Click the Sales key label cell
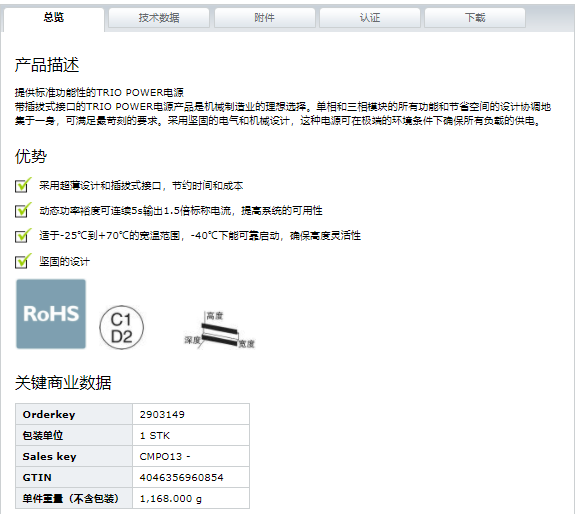Screen dimensions: 576x514 click(x=74, y=456)
